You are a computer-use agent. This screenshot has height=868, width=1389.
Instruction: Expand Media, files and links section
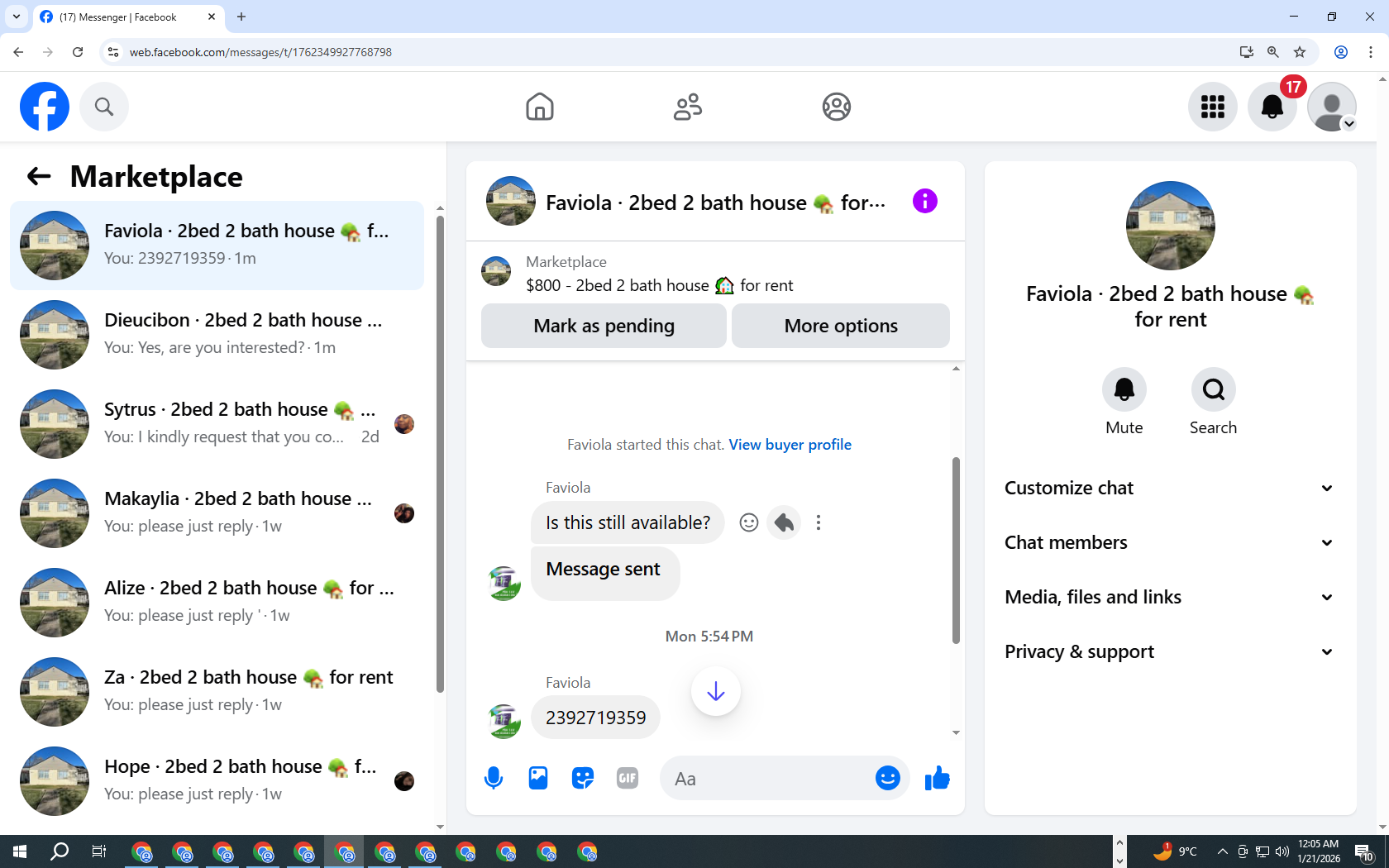[1170, 597]
